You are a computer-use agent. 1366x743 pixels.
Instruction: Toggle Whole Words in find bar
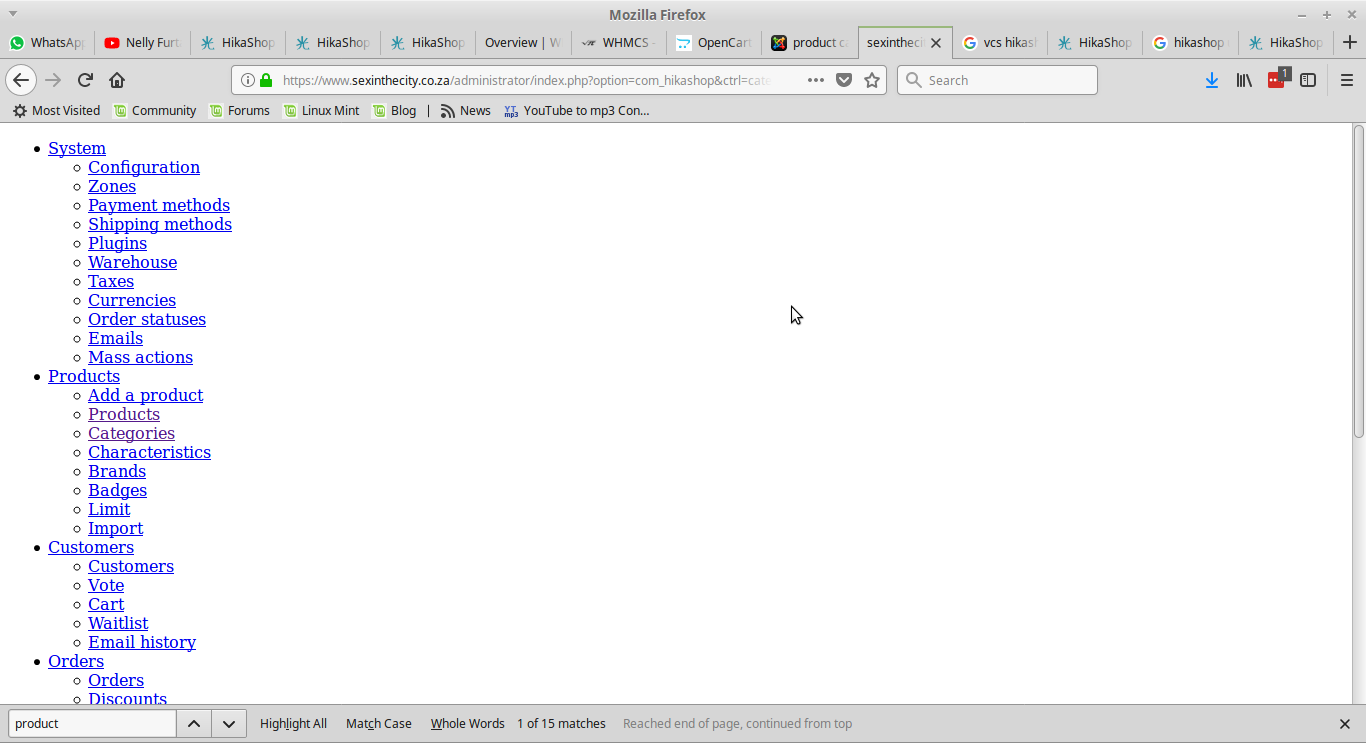(x=468, y=723)
